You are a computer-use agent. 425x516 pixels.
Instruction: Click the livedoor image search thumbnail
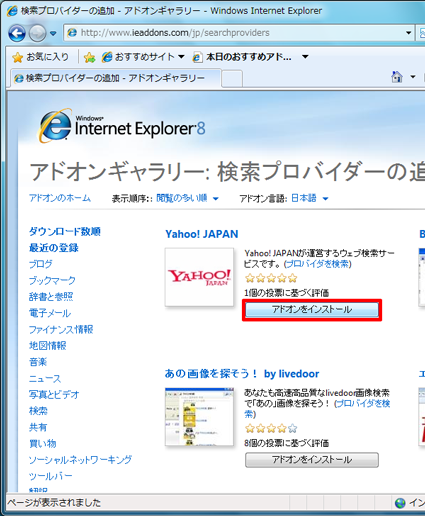pyautogui.click(x=199, y=417)
